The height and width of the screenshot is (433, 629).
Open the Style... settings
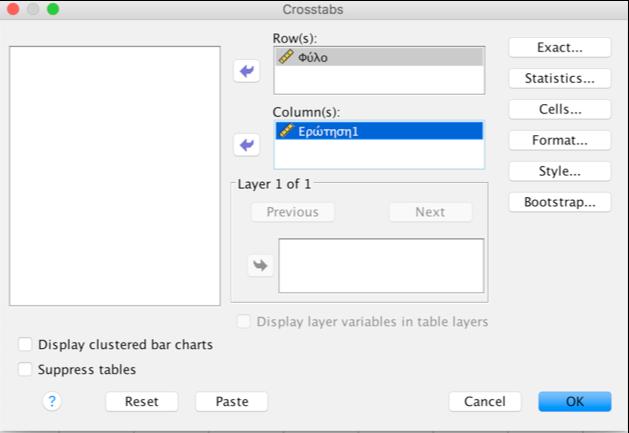(x=560, y=171)
